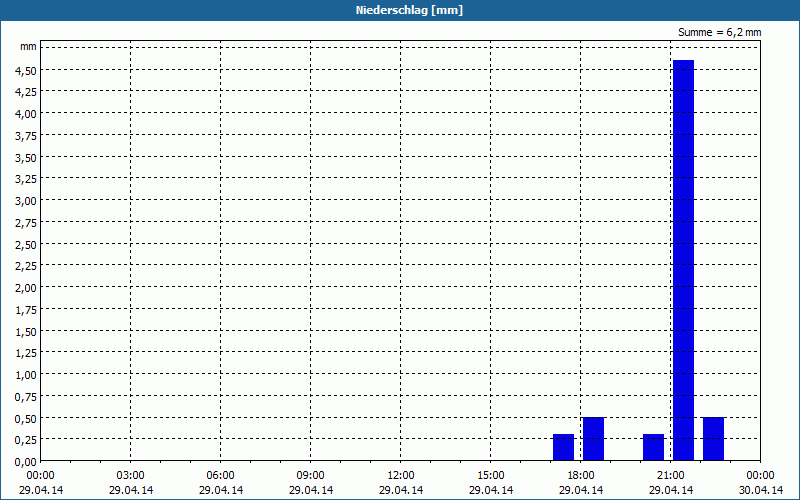
Task: Click the 1,00 y-axis value
Action: pos(26,375)
